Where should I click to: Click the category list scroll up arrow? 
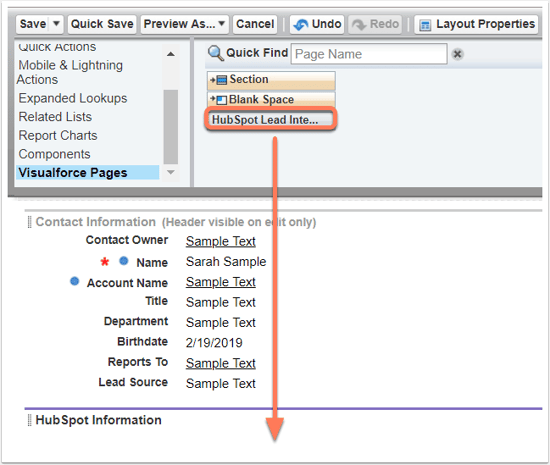[171, 54]
